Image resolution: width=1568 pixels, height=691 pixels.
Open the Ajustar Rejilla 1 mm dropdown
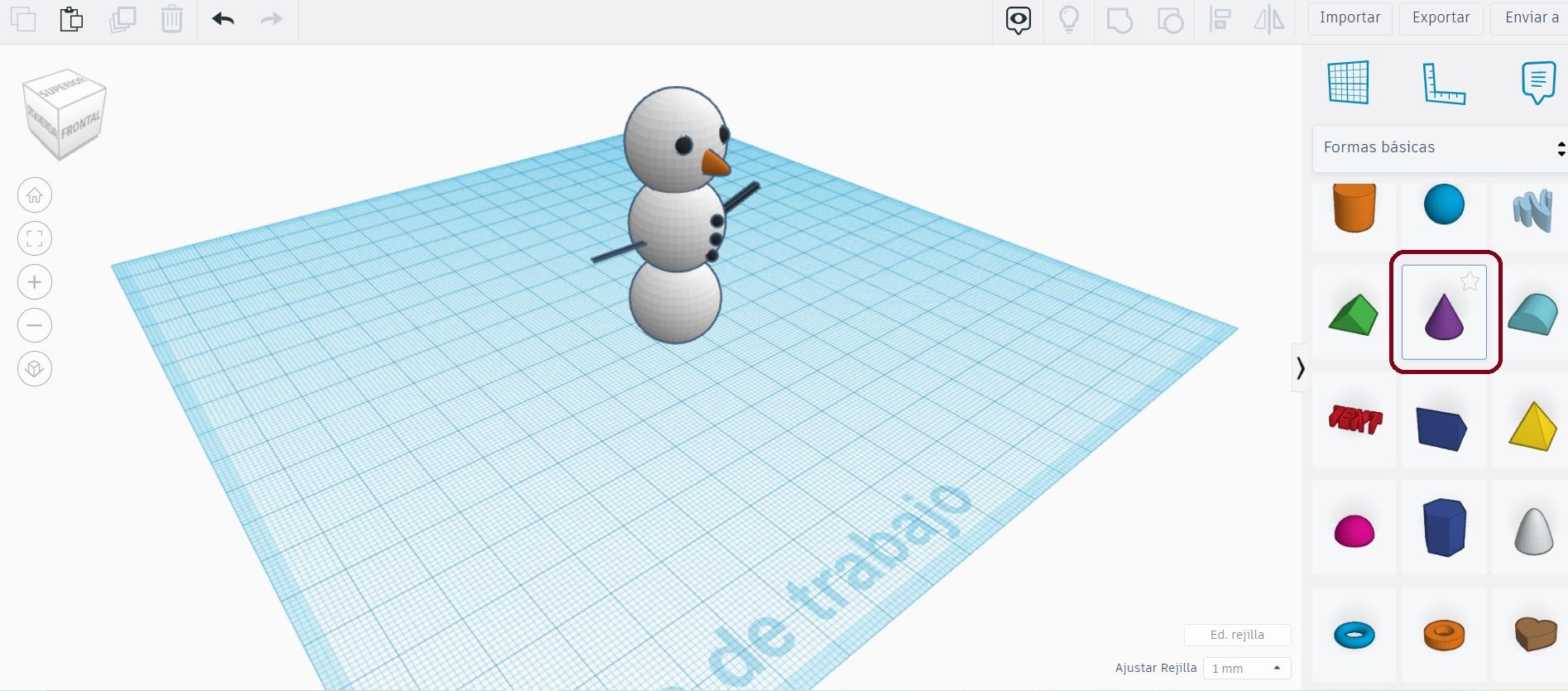[x=1247, y=668]
